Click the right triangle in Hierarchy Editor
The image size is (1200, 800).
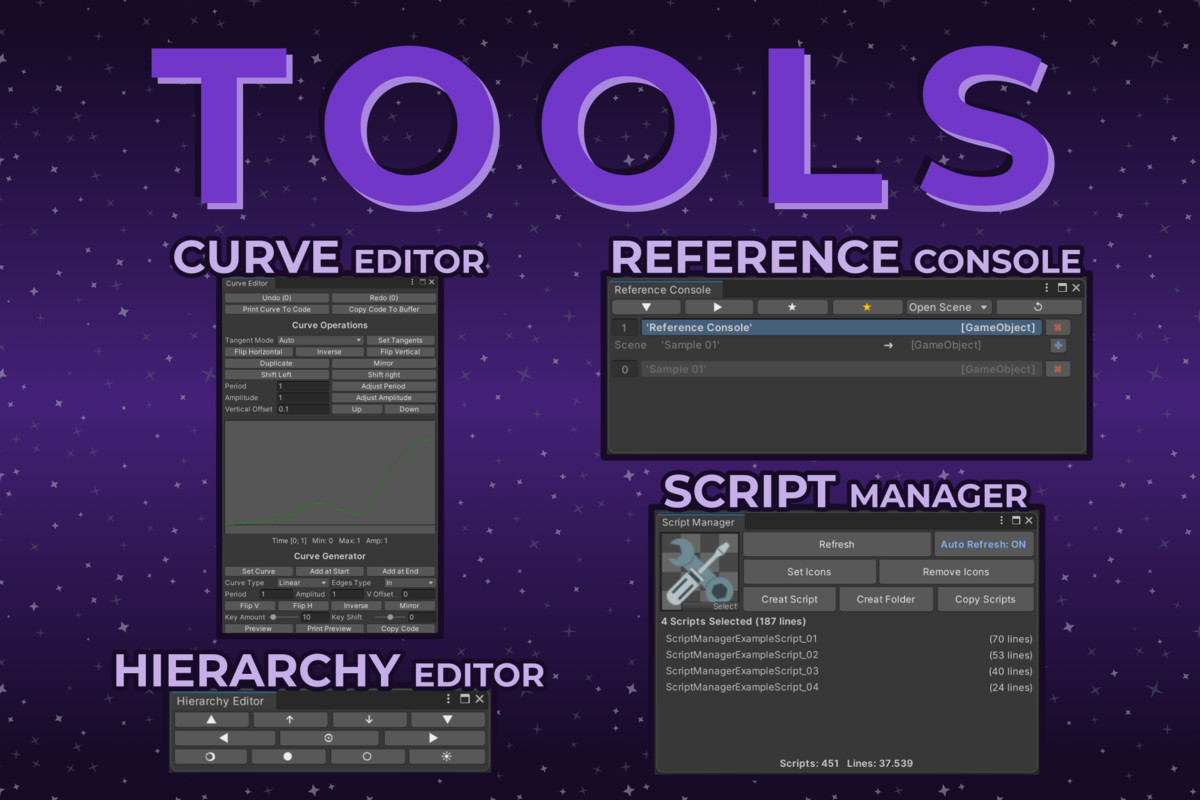[434, 738]
